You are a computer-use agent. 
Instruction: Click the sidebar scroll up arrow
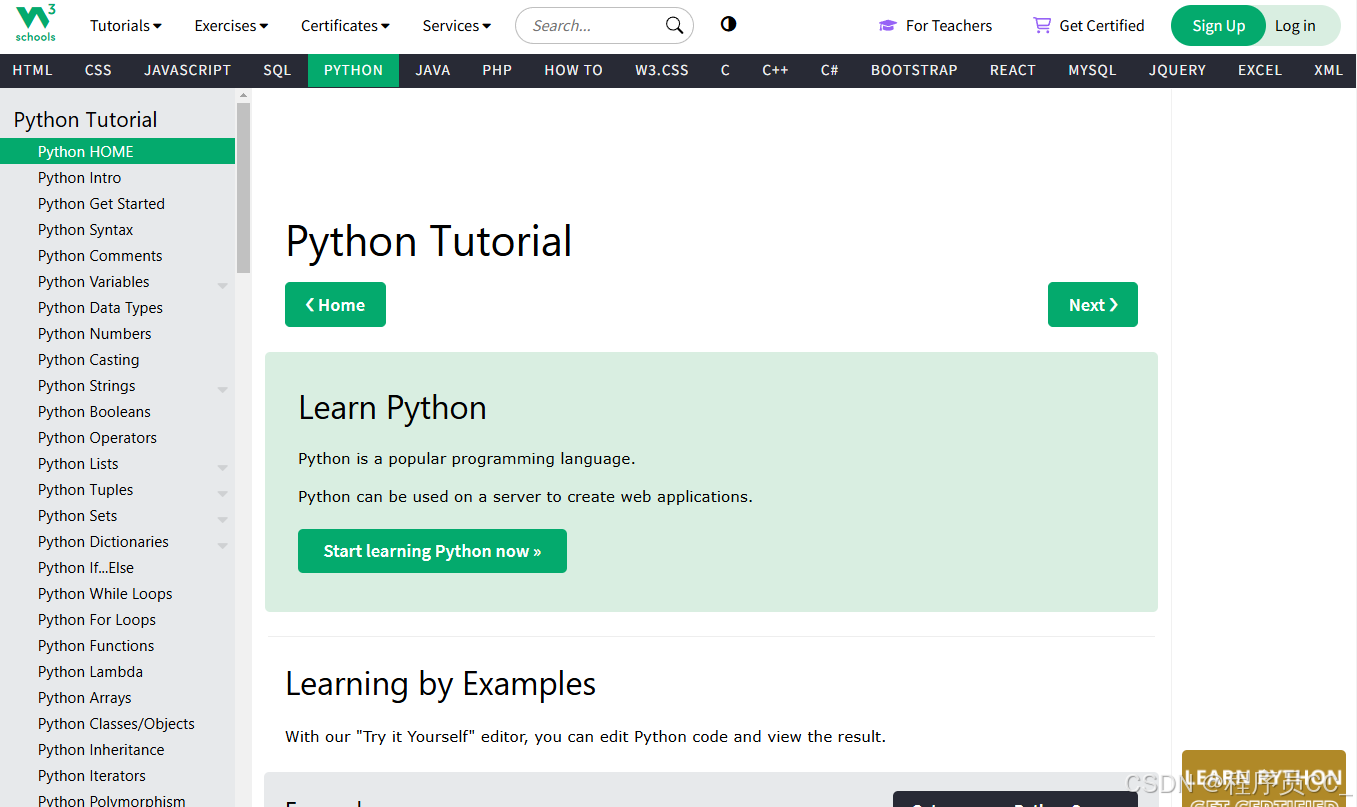pos(243,95)
